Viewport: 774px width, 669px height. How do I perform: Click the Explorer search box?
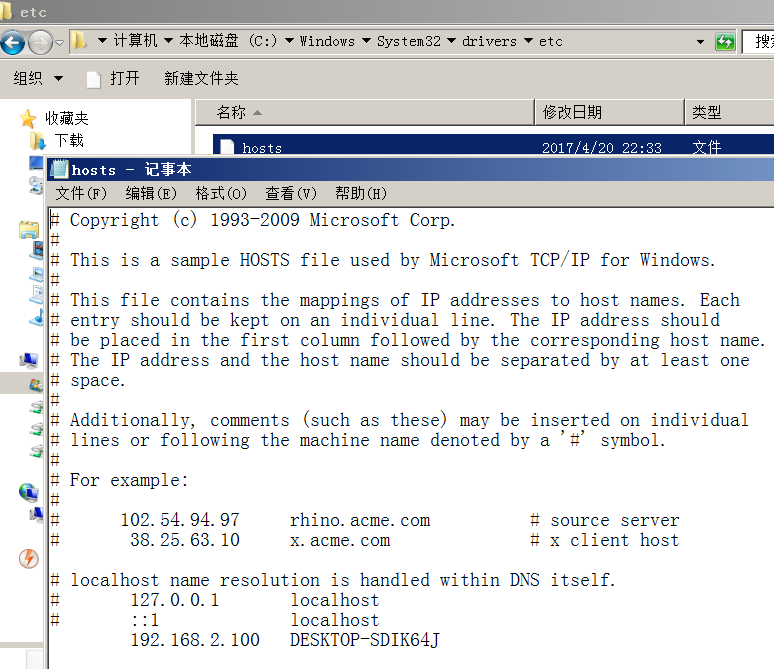point(762,42)
